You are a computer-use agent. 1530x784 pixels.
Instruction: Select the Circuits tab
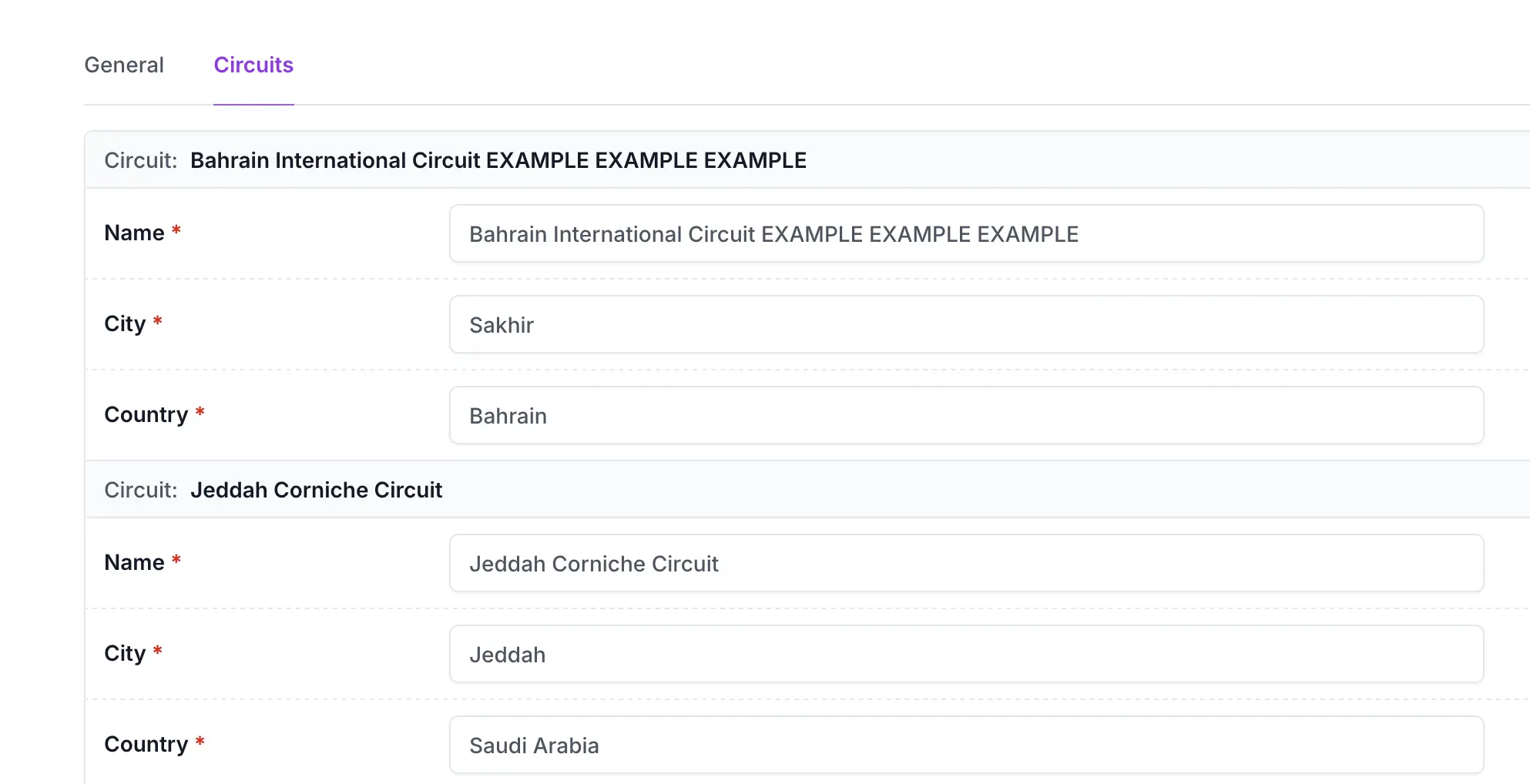click(253, 65)
